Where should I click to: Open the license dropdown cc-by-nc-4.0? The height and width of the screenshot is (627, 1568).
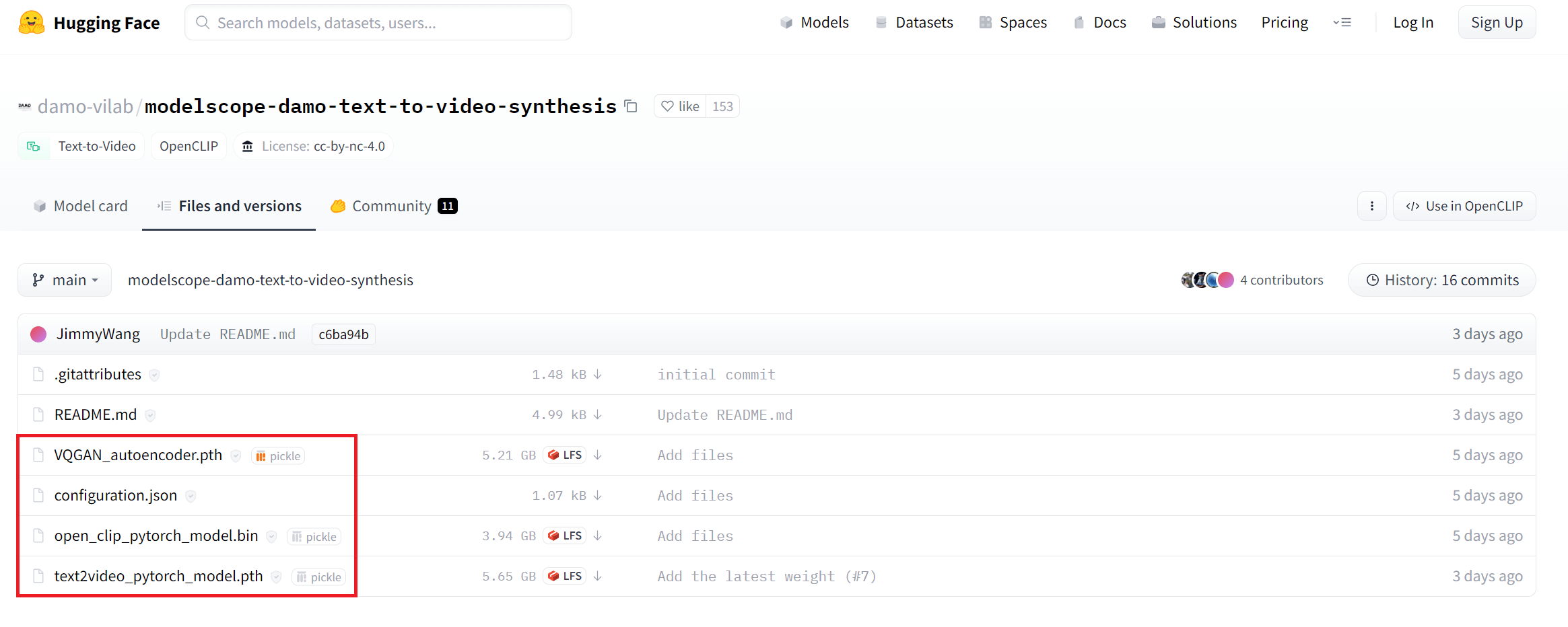(x=314, y=146)
